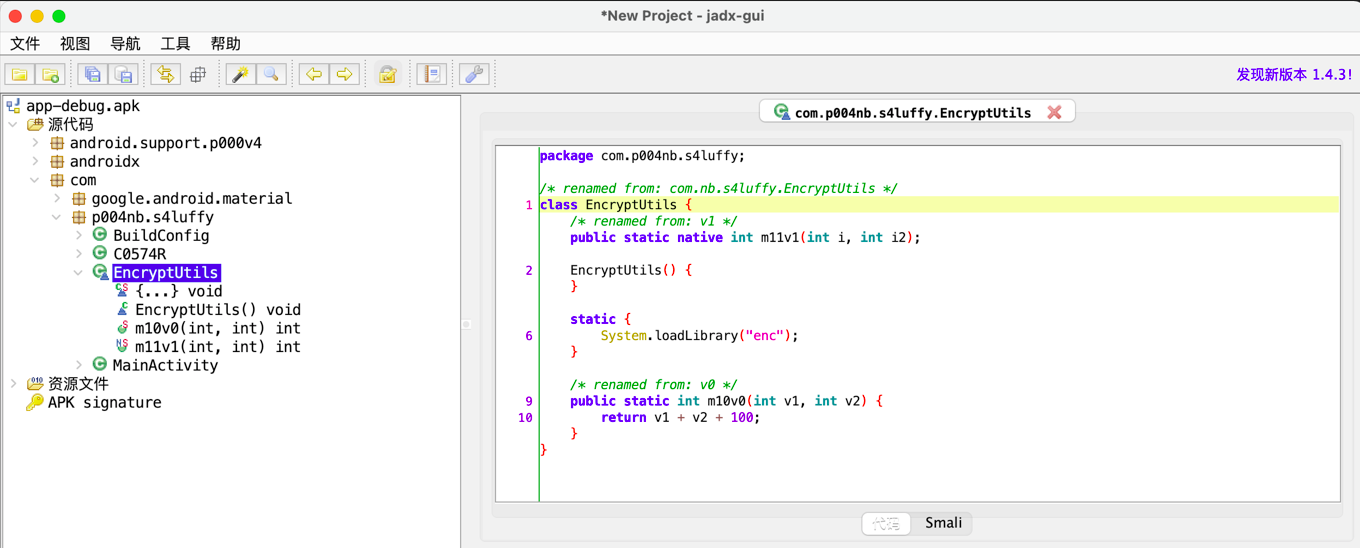1360x548 pixels.
Task: Switch to the Smali view tab
Action: [x=943, y=523]
